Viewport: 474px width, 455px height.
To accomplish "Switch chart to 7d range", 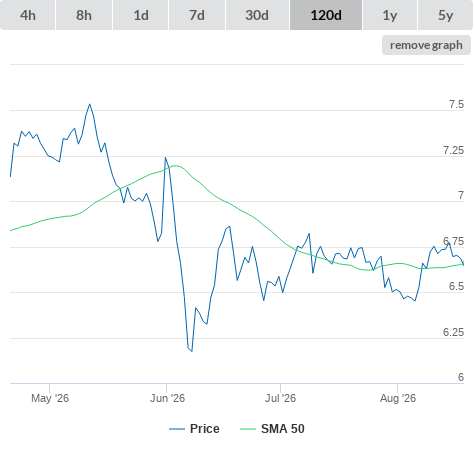I will tap(197, 15).
